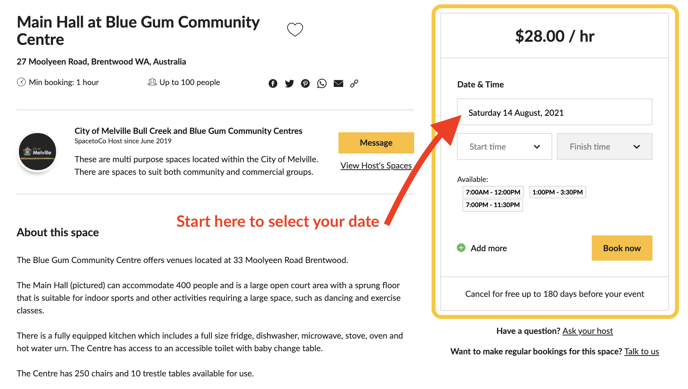Share listing on Pinterest

[305, 83]
